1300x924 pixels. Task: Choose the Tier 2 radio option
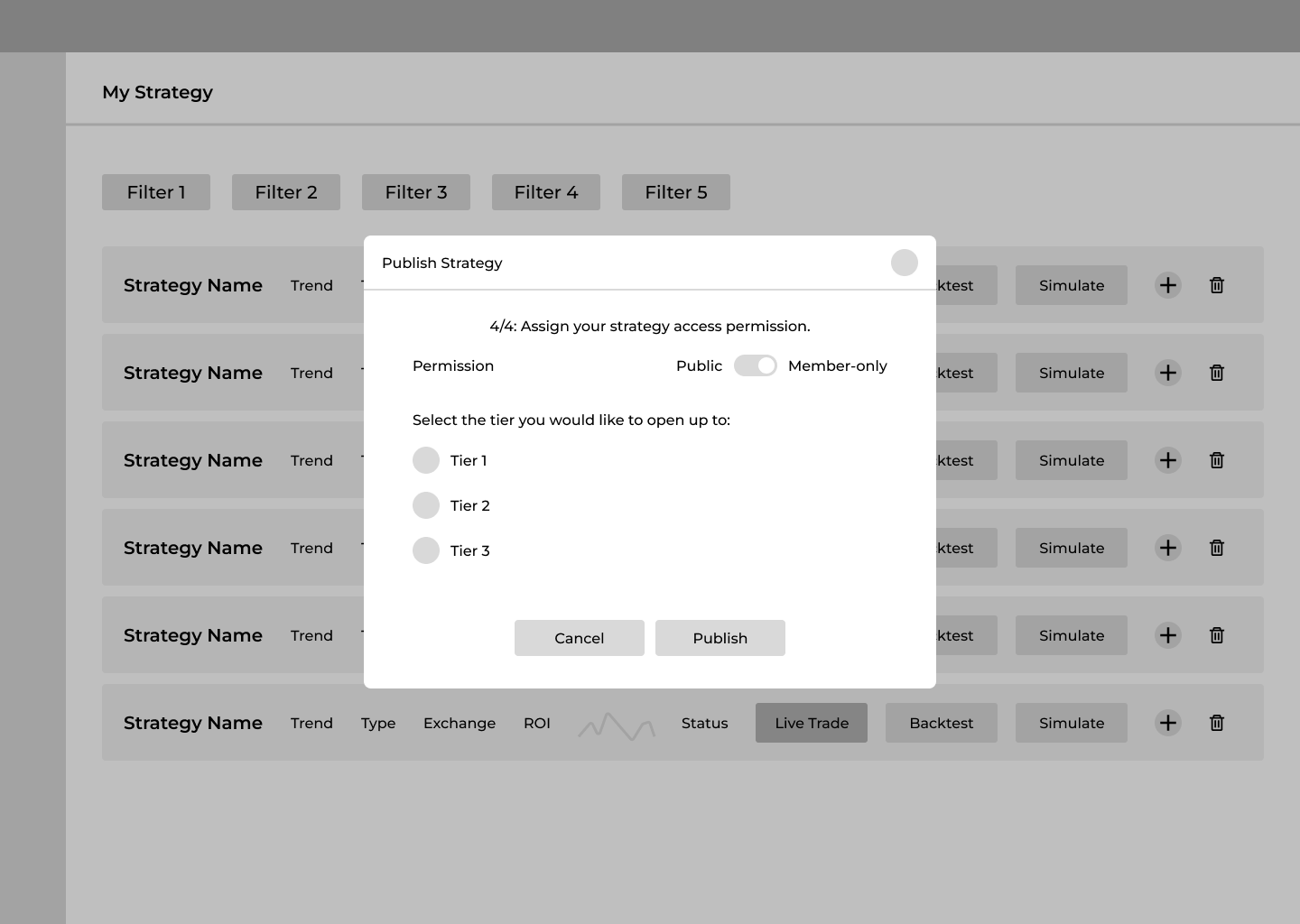click(x=426, y=505)
